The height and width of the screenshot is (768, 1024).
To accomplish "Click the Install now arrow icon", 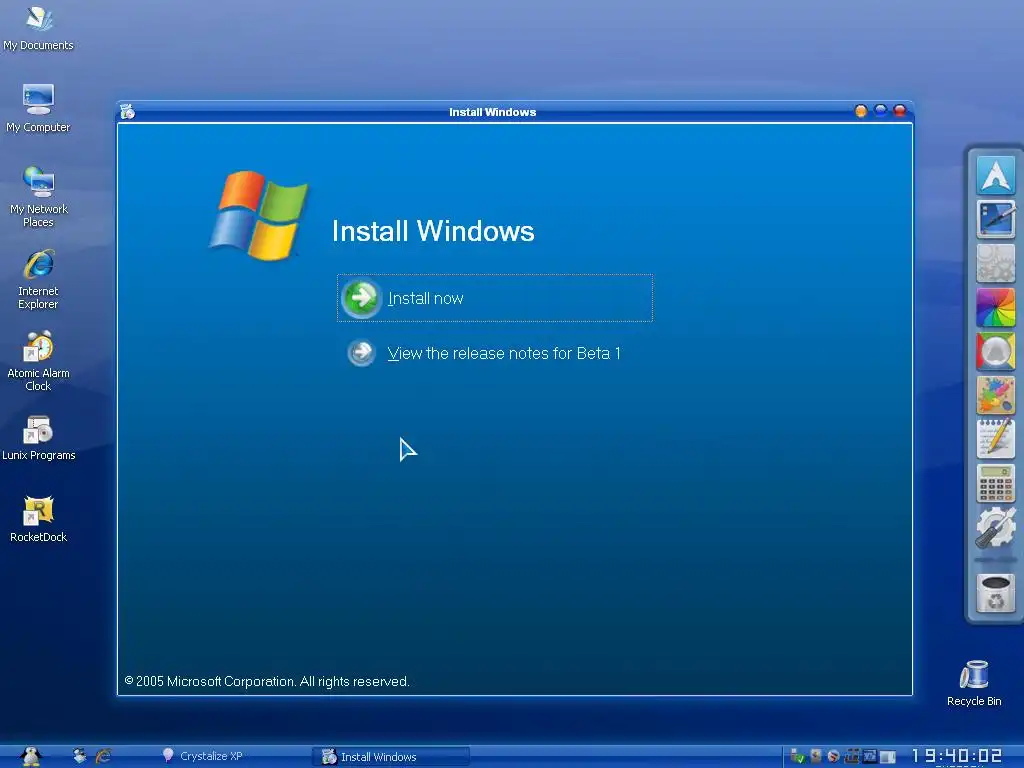I will tap(360, 298).
